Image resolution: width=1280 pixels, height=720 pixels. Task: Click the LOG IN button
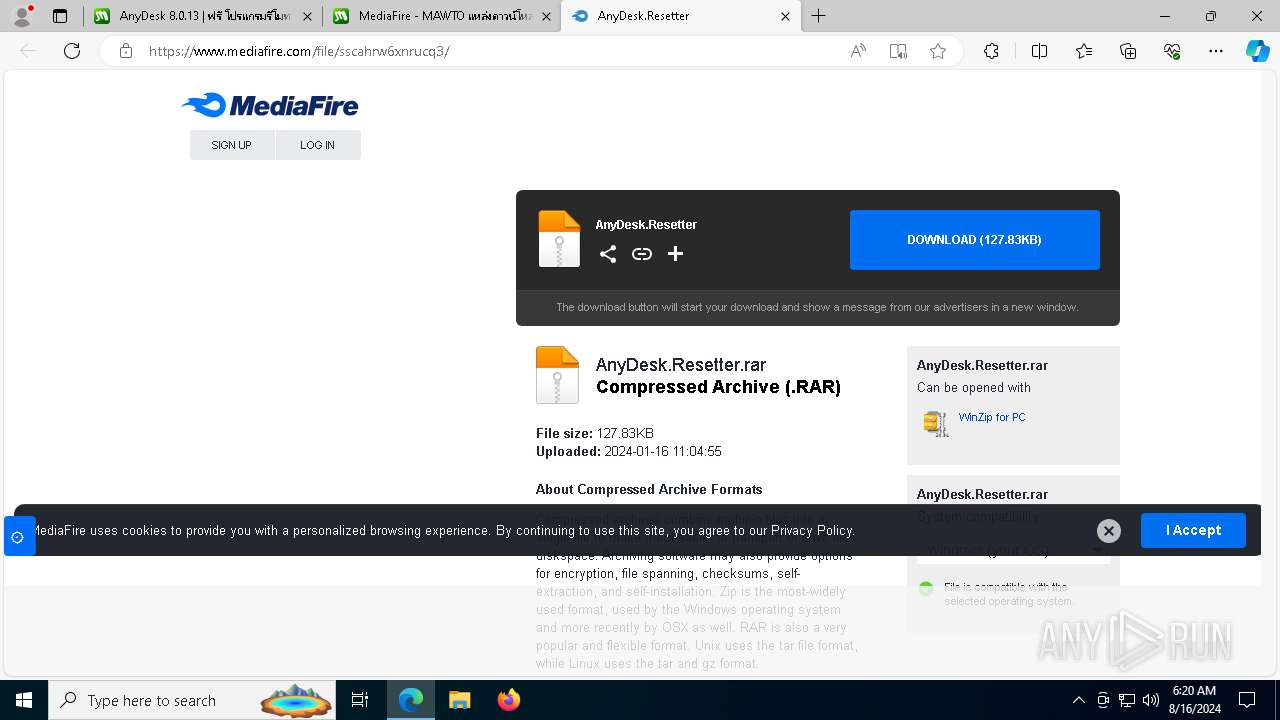tap(317, 145)
